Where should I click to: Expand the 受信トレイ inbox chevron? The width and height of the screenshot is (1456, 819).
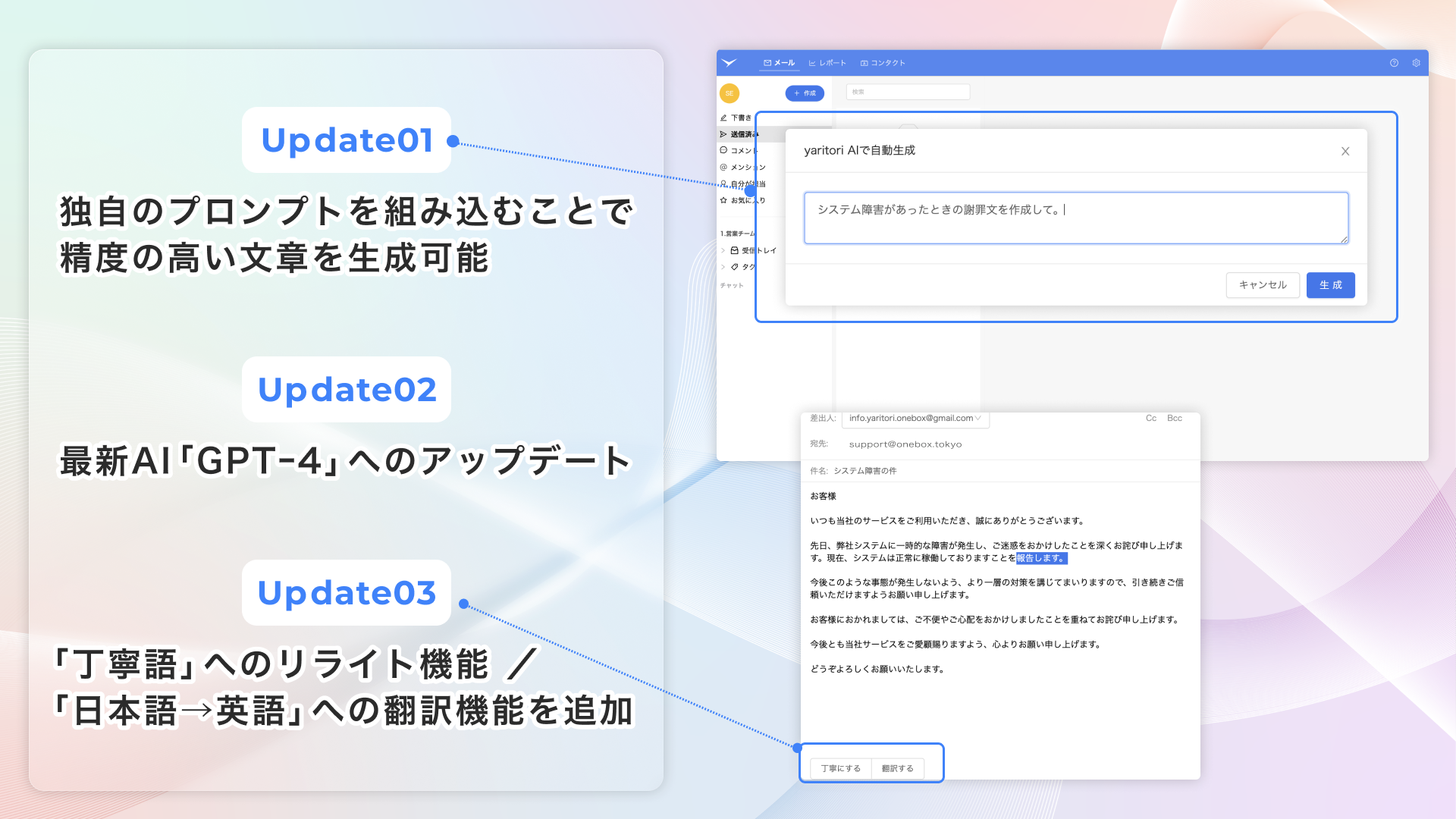pyautogui.click(x=723, y=250)
